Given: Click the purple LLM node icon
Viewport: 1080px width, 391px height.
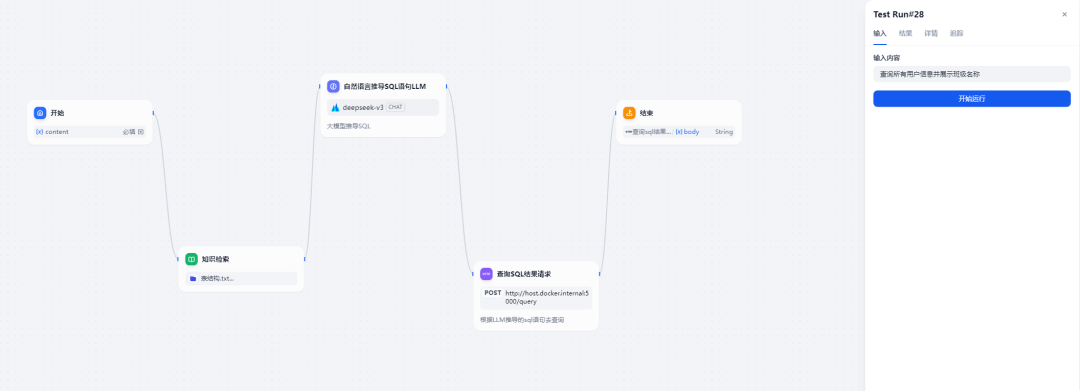Looking at the screenshot, I should point(333,86).
